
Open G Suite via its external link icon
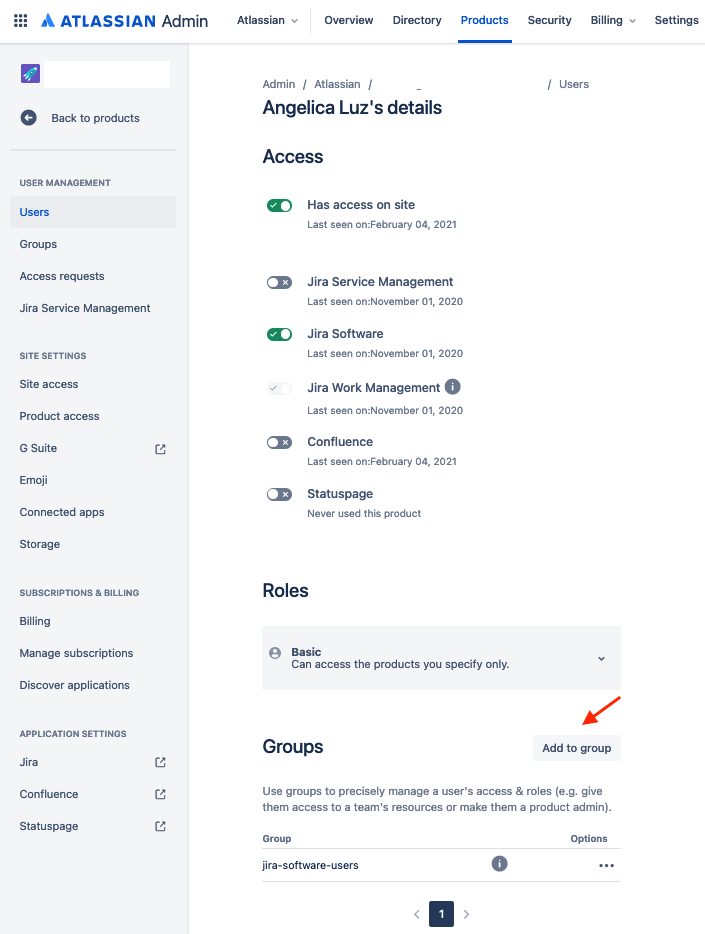click(x=160, y=448)
